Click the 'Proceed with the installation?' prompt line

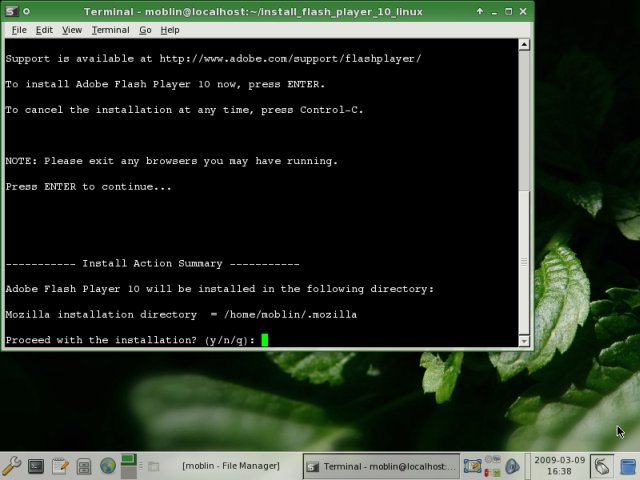pyautogui.click(x=130, y=340)
